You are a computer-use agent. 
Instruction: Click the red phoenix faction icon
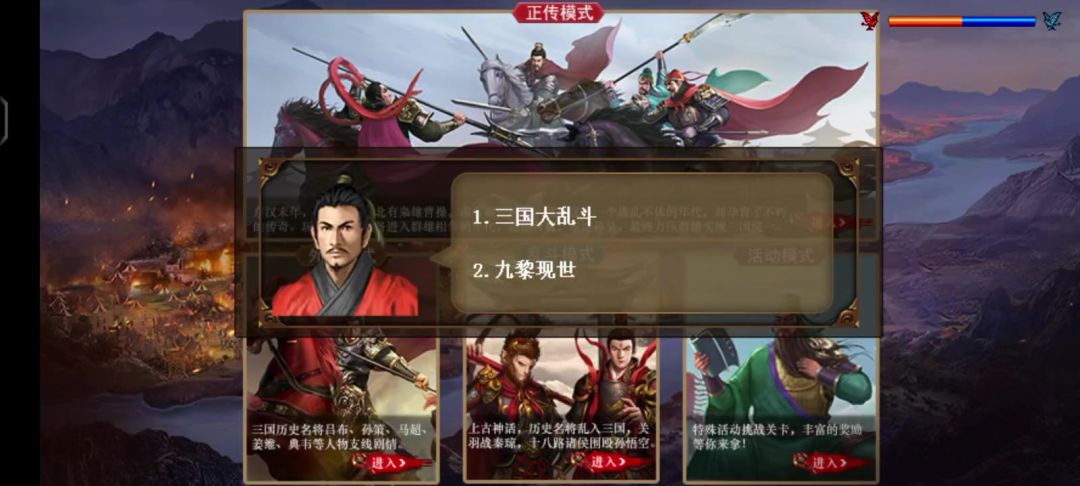coord(870,21)
